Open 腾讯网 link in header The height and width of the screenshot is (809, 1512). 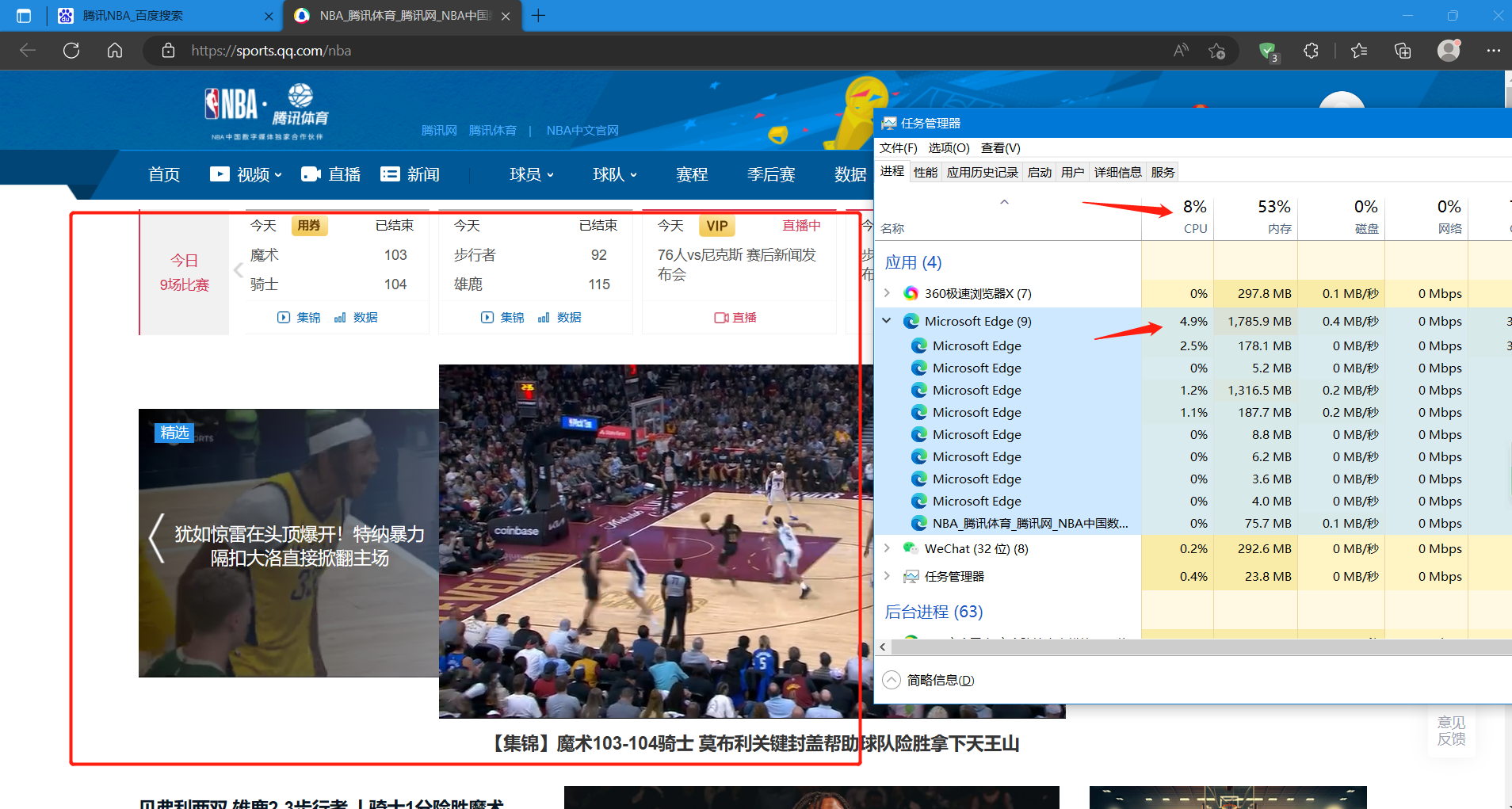(x=439, y=130)
